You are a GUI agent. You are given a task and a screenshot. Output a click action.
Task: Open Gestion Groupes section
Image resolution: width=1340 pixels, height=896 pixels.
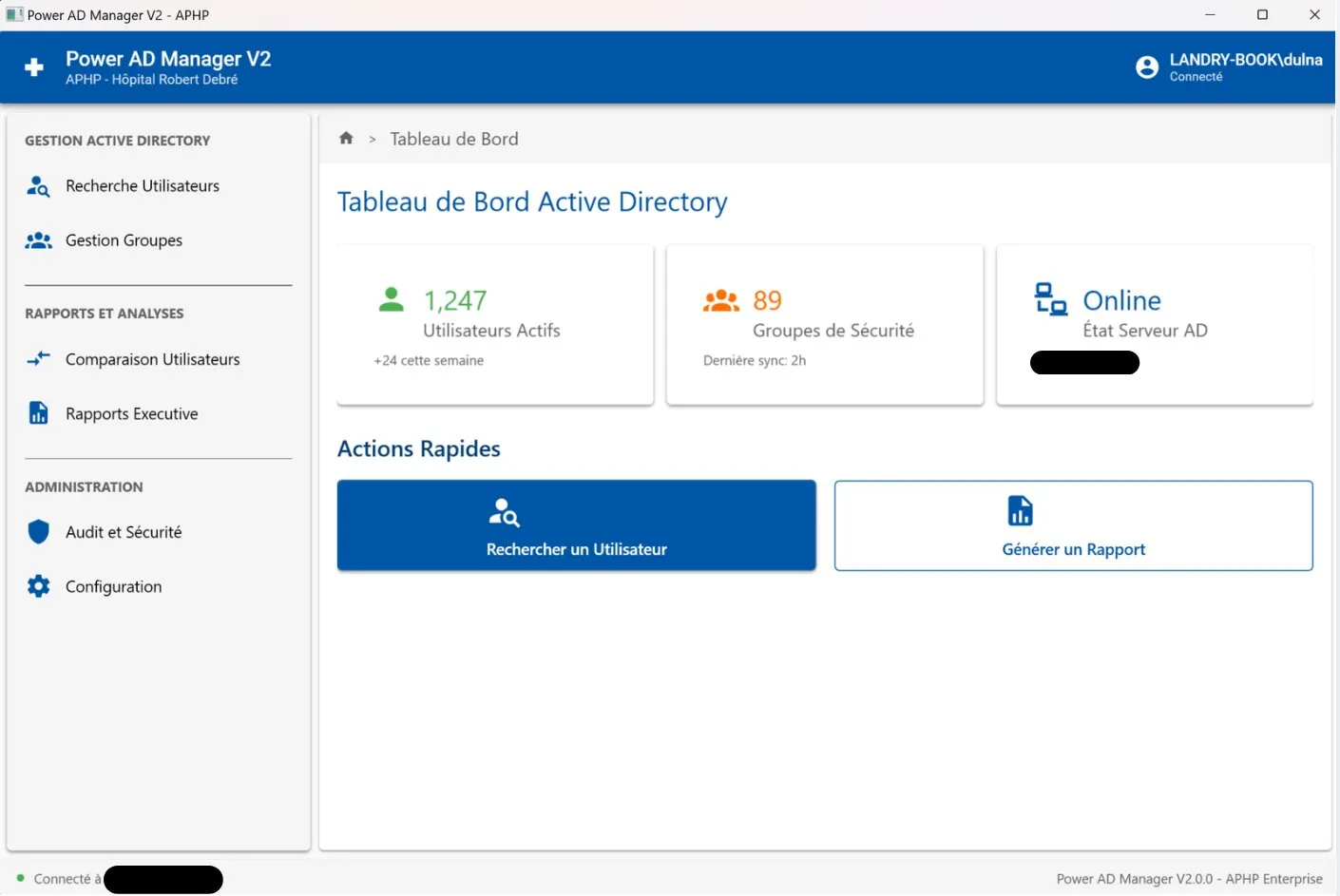point(158,240)
